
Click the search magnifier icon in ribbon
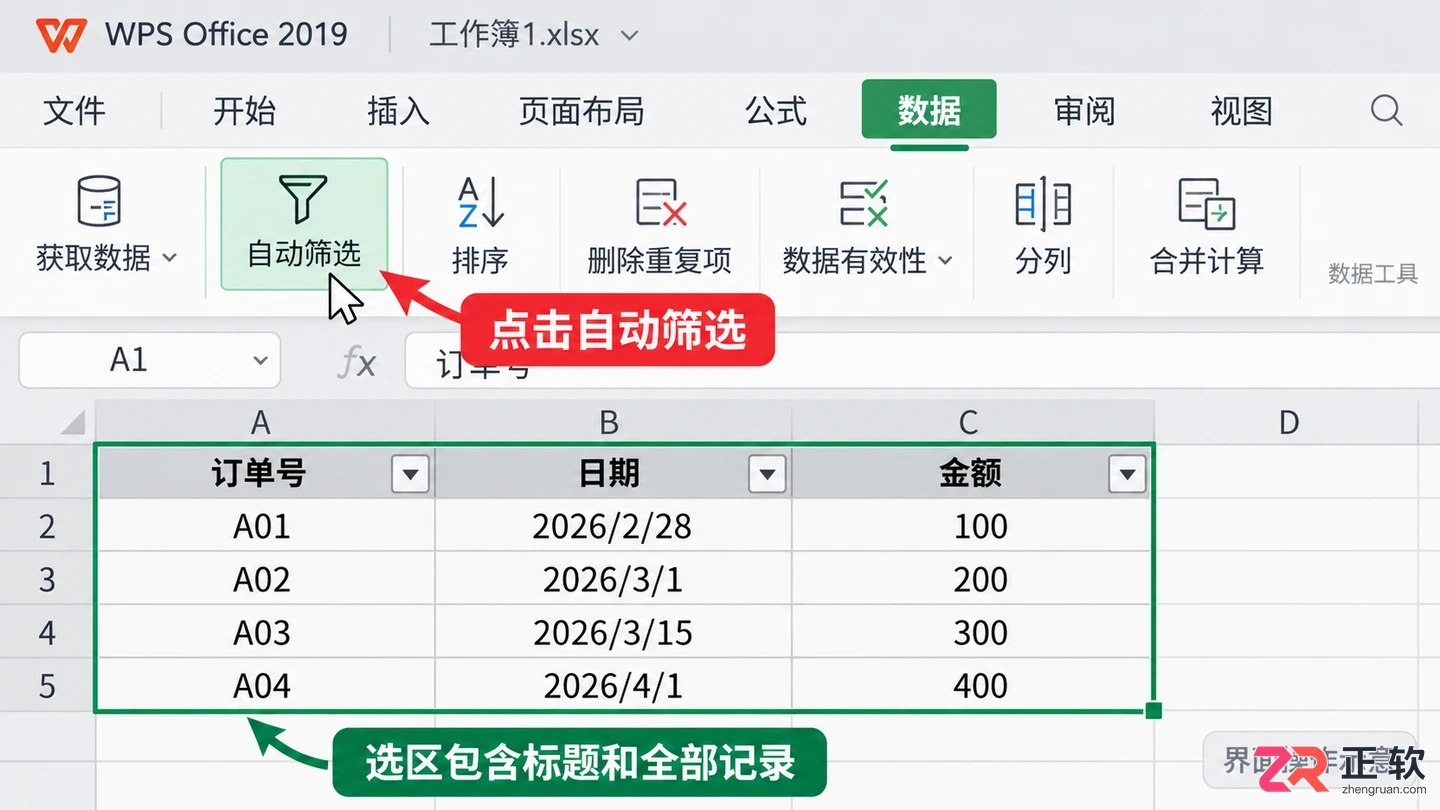pos(1386,110)
